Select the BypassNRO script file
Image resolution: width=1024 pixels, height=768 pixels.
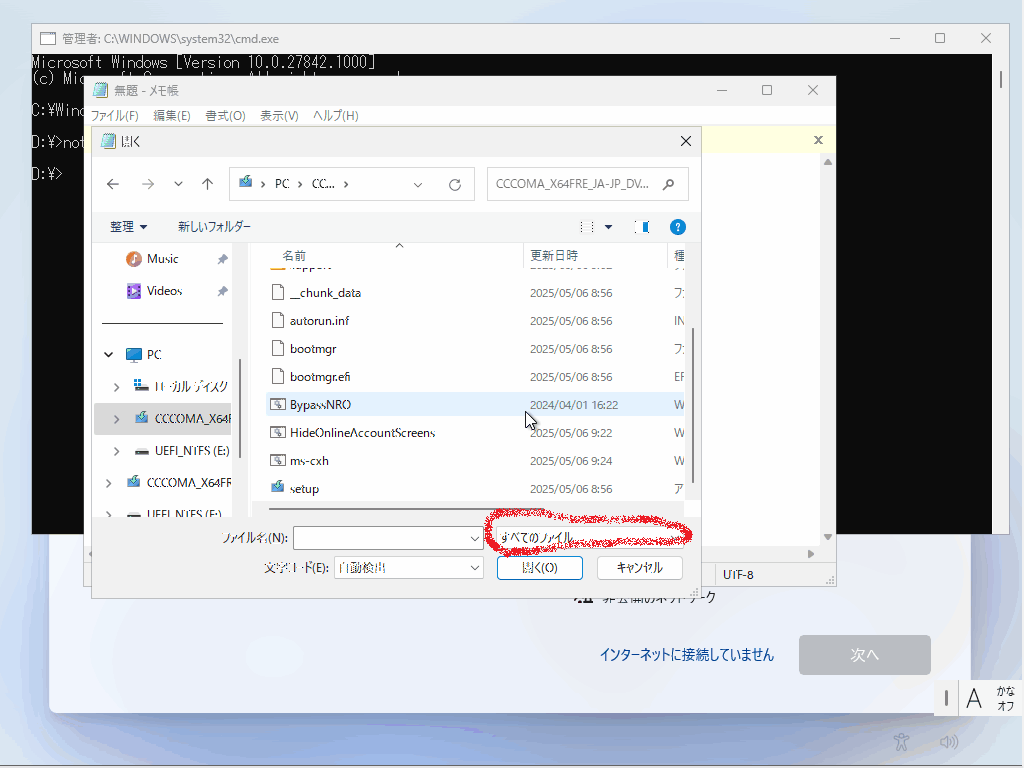point(475,405)
